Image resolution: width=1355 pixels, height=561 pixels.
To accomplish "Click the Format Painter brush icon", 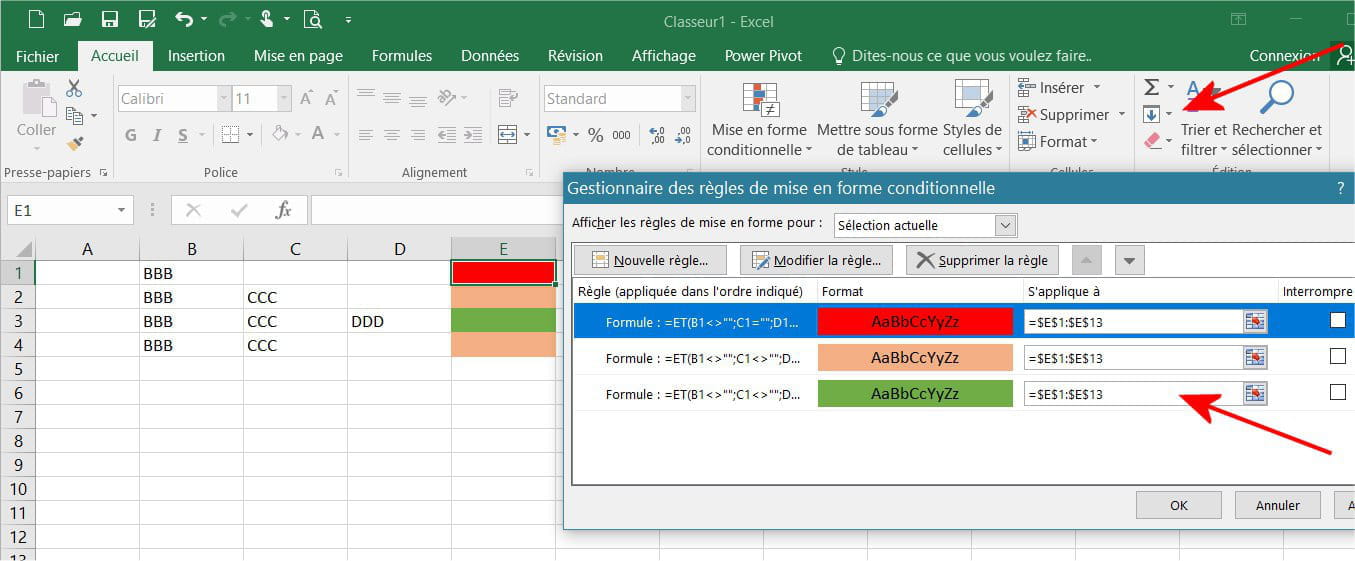I will click(x=75, y=143).
